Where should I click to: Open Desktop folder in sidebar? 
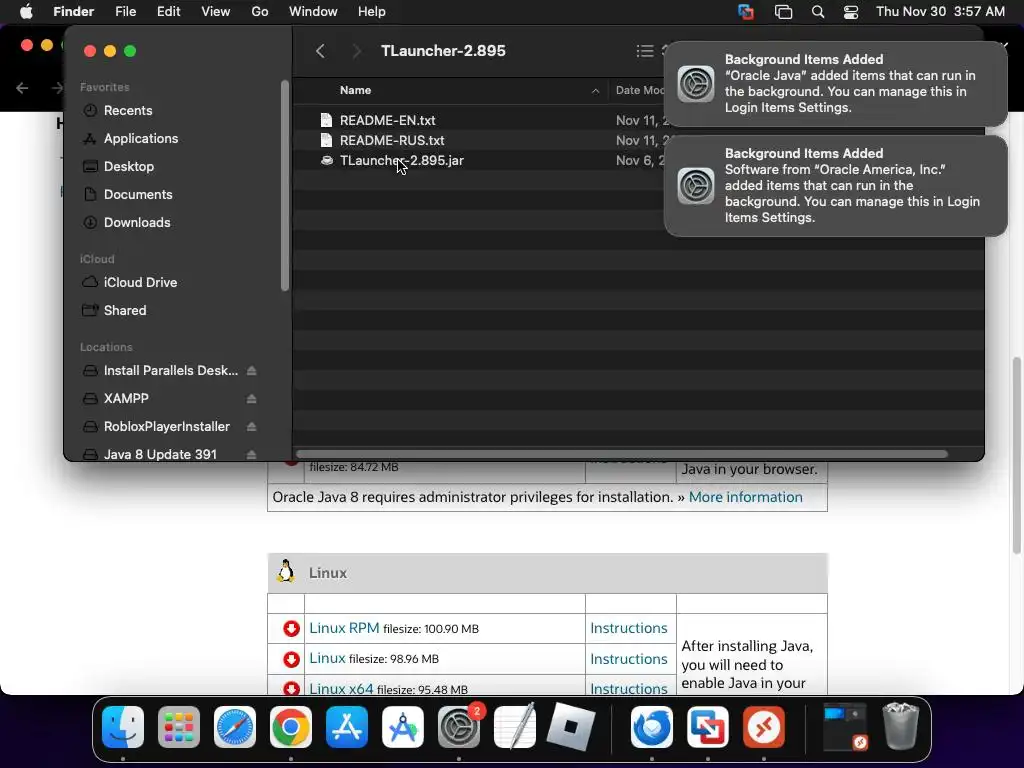point(129,167)
